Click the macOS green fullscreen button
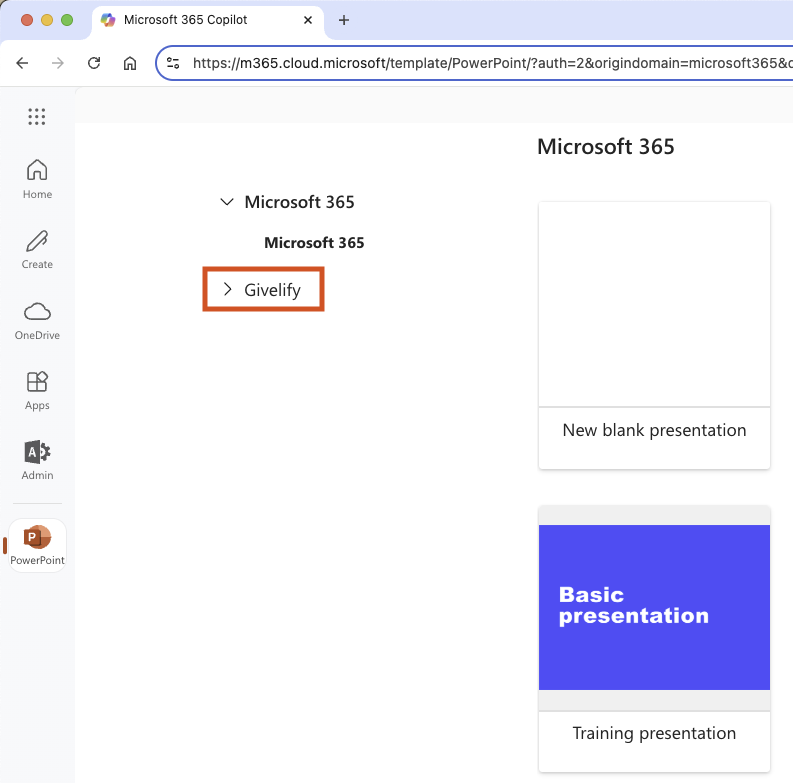793x783 pixels. [67, 20]
